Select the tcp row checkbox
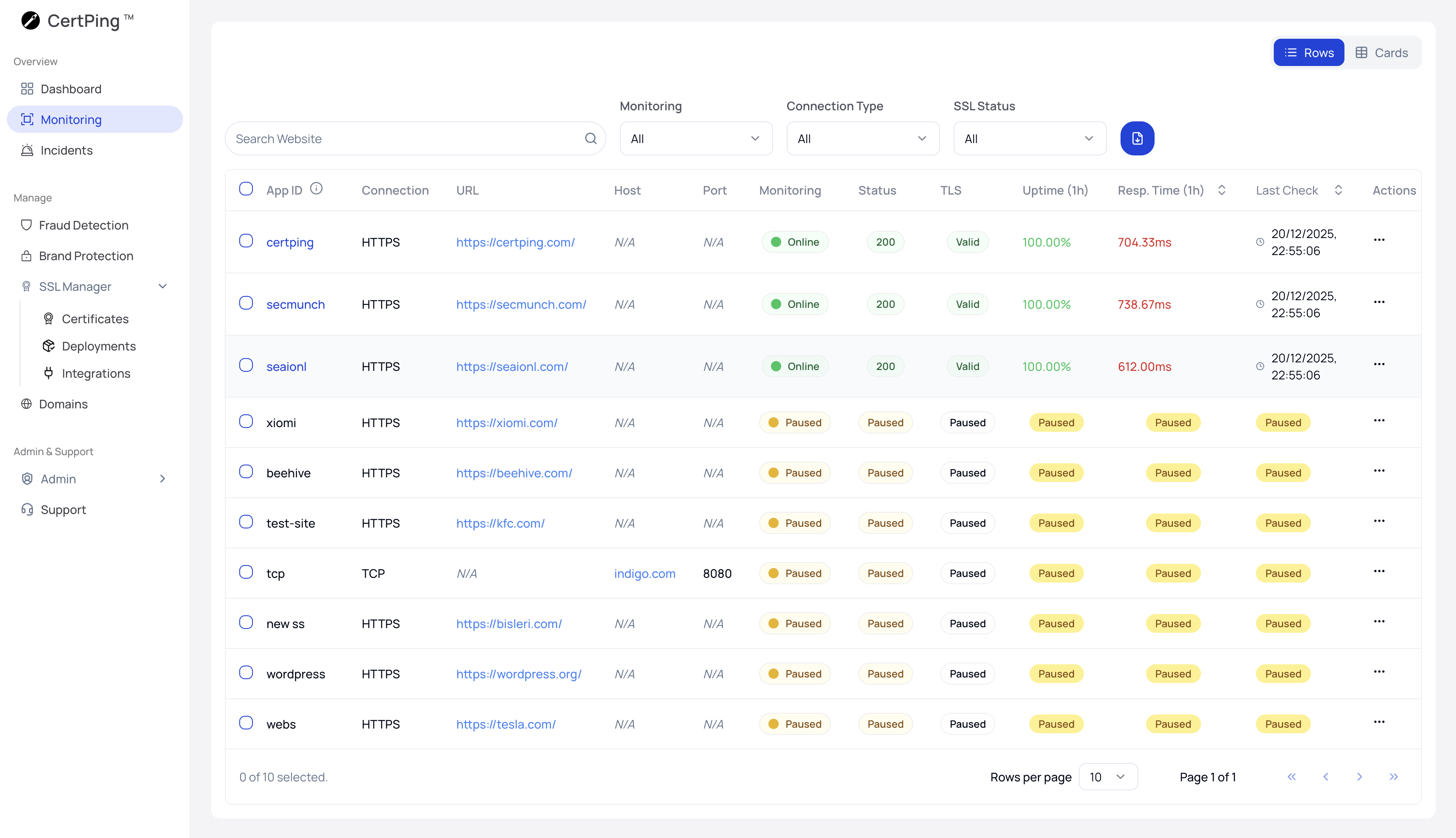This screenshot has width=1456, height=838. (x=246, y=572)
